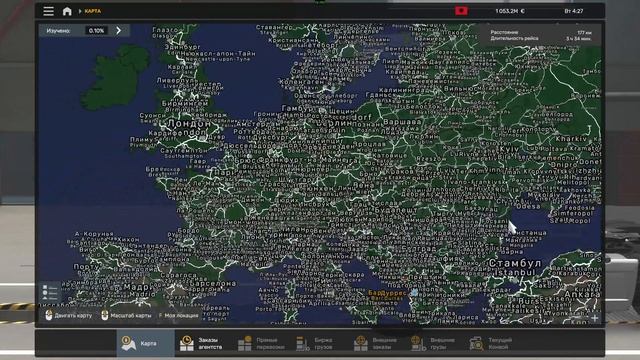Click the highlighted Бар/Дуррес city label
640x360 pixels.
pyautogui.click(x=387, y=293)
